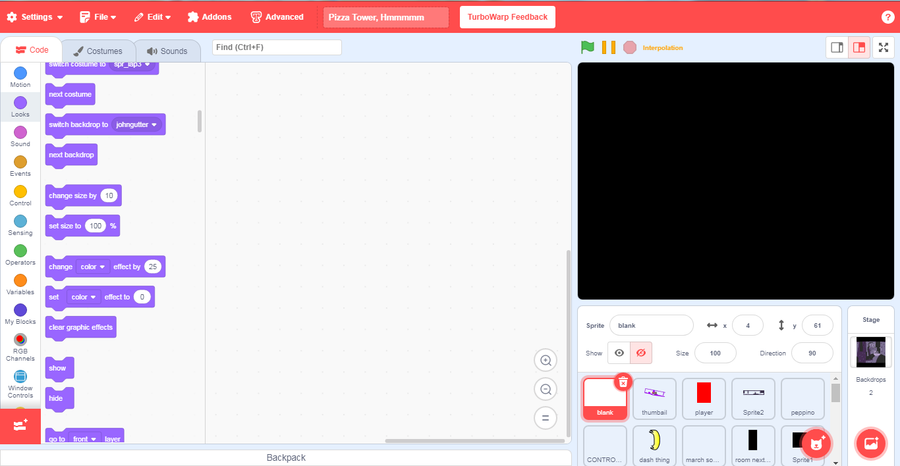Switch to the Code tab
The height and width of the screenshot is (466, 900).
32,51
